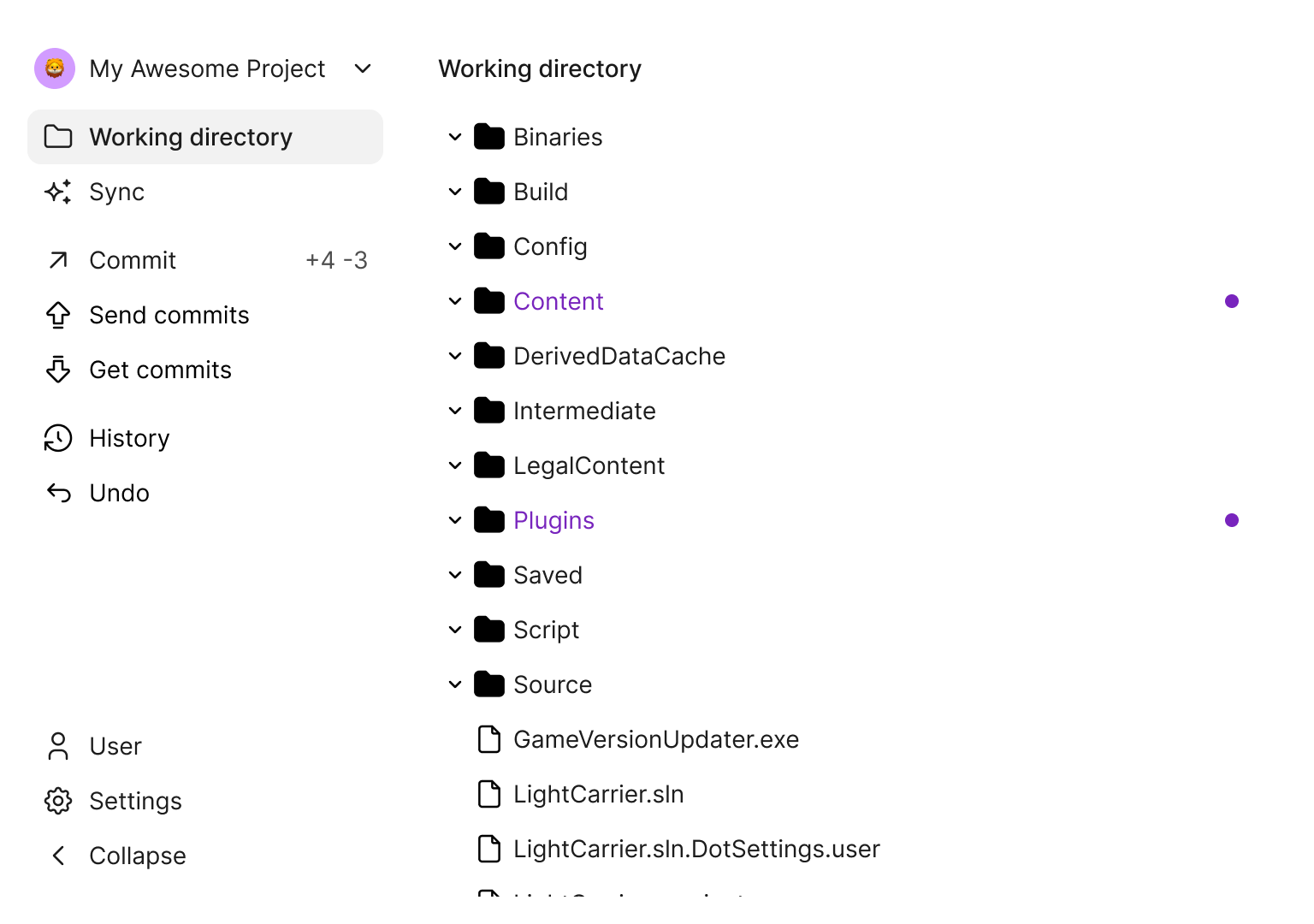This screenshot has height=924, width=1314.
Task: Click the Send commits upload icon
Action: [x=58, y=315]
